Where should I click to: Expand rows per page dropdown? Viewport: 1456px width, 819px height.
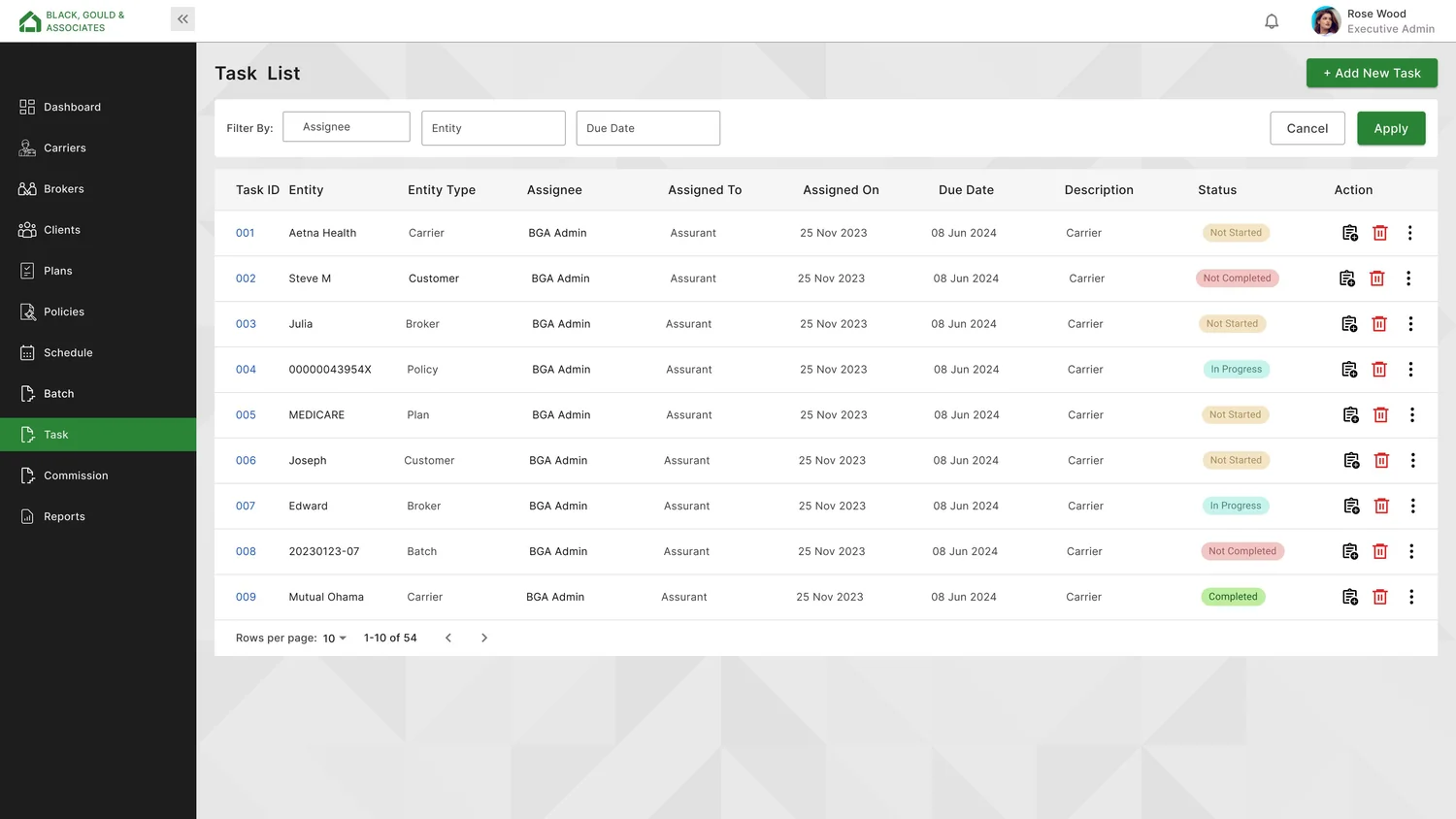click(335, 639)
